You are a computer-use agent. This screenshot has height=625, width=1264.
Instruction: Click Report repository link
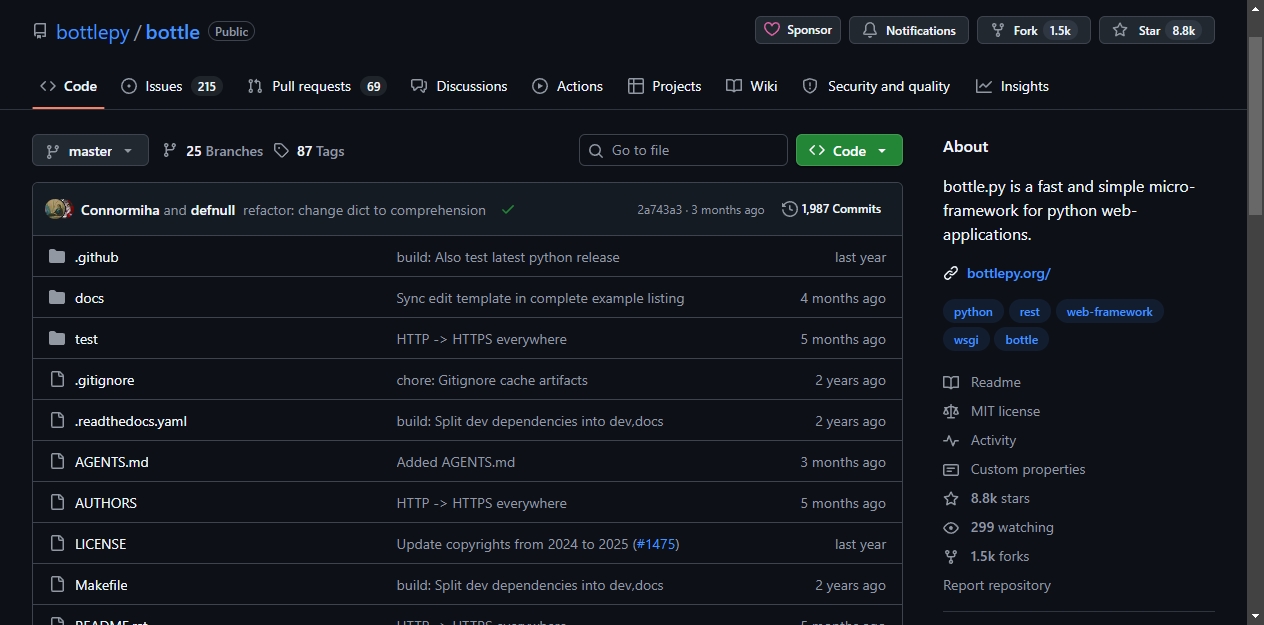997,585
